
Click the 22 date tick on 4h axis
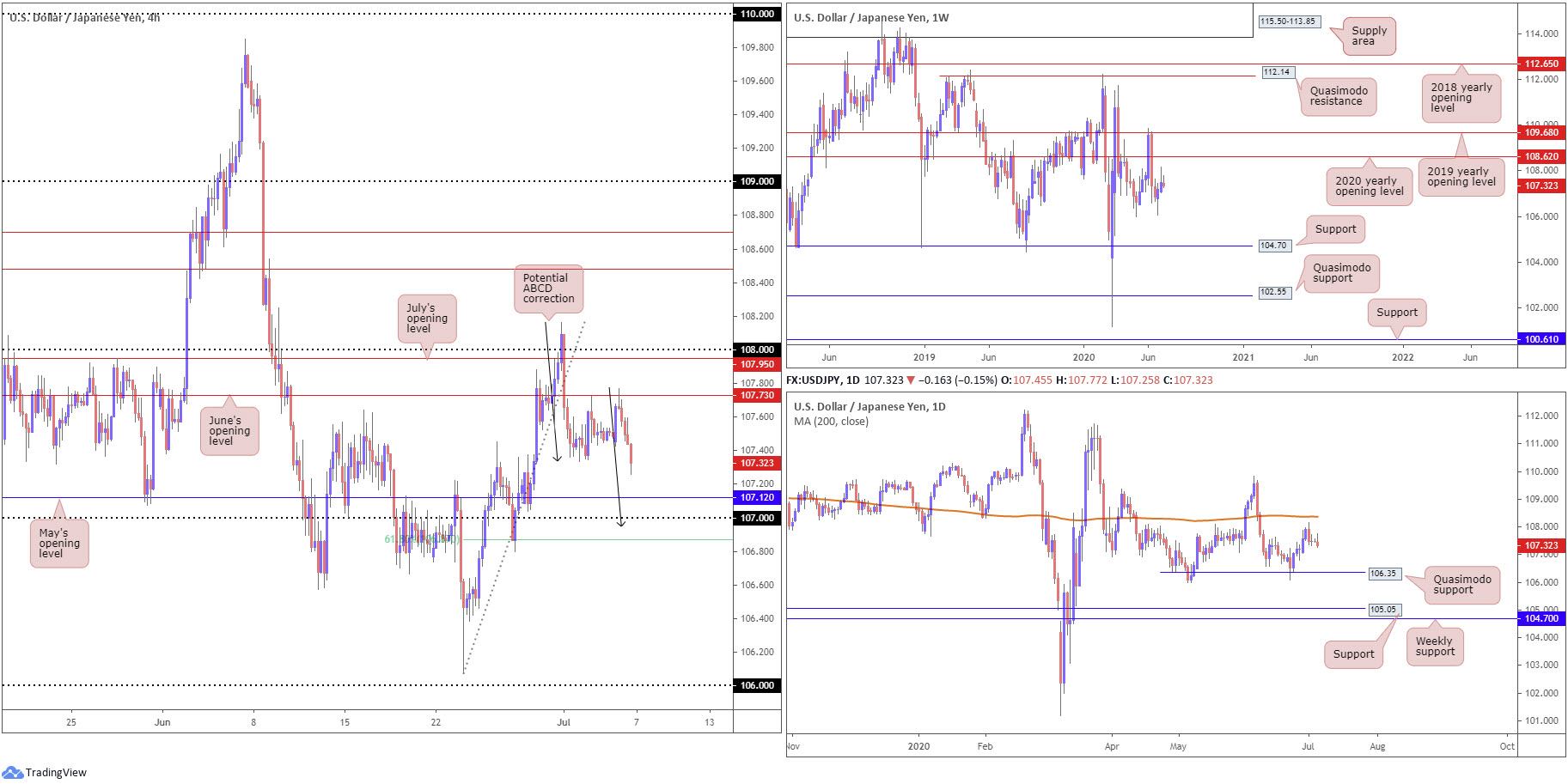(436, 722)
